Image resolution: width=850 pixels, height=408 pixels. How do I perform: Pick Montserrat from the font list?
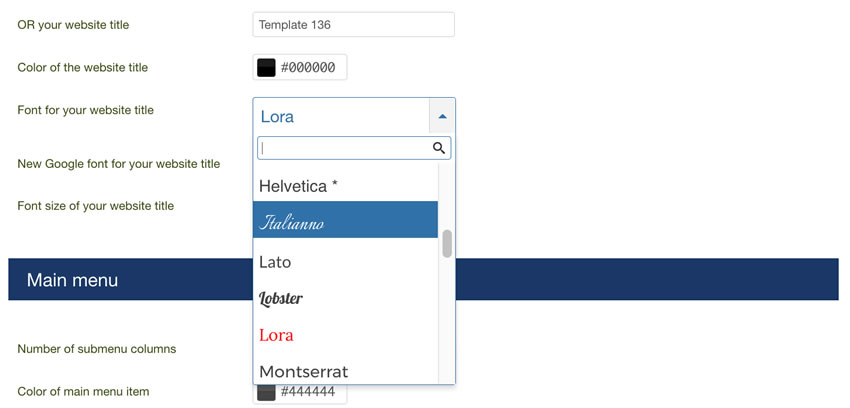345,371
